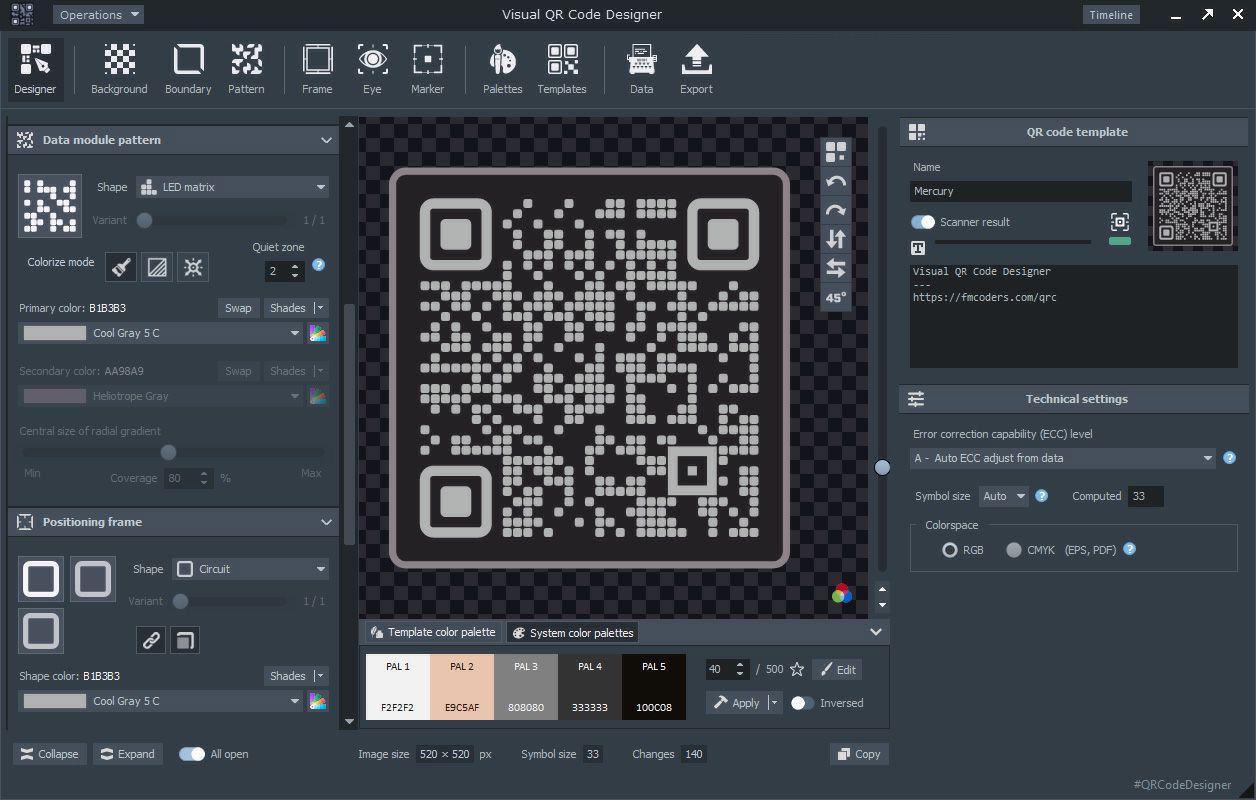1256x800 pixels.
Task: Open the LED matrix shape dropdown
Action: [232, 187]
